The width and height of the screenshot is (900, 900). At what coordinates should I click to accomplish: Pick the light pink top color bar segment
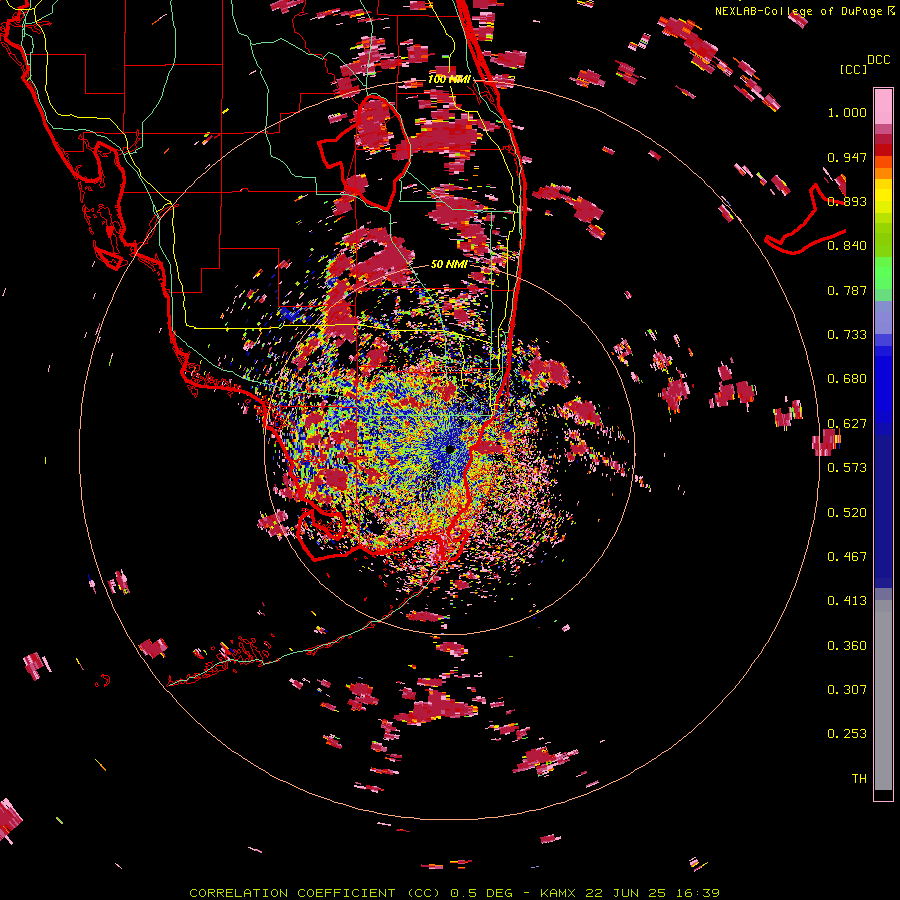pos(883,107)
